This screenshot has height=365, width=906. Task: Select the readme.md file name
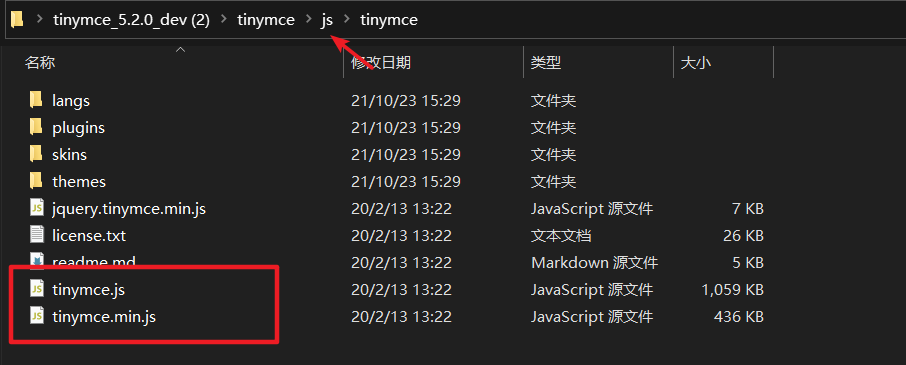coord(94,262)
